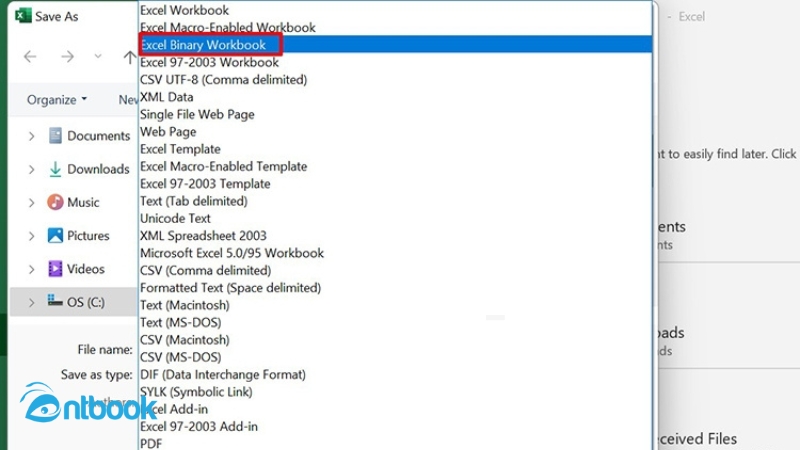This screenshot has height=450, width=800.
Task: Select Excel Binary Workbook option
Action: (395, 45)
